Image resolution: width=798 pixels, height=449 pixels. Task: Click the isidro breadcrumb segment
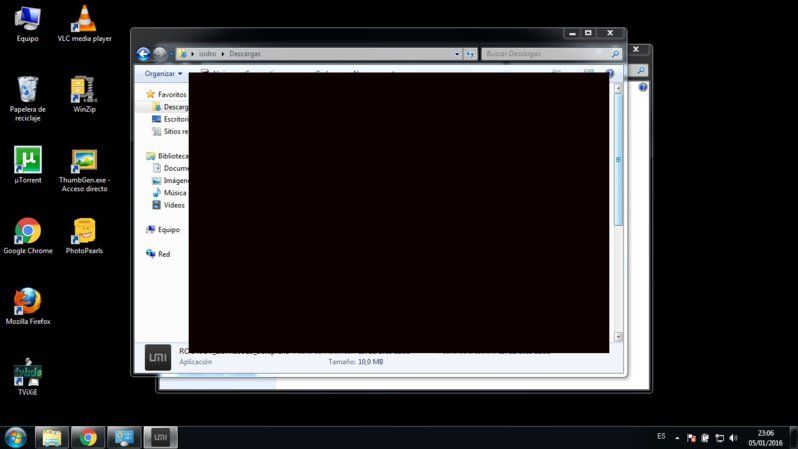tap(207, 54)
